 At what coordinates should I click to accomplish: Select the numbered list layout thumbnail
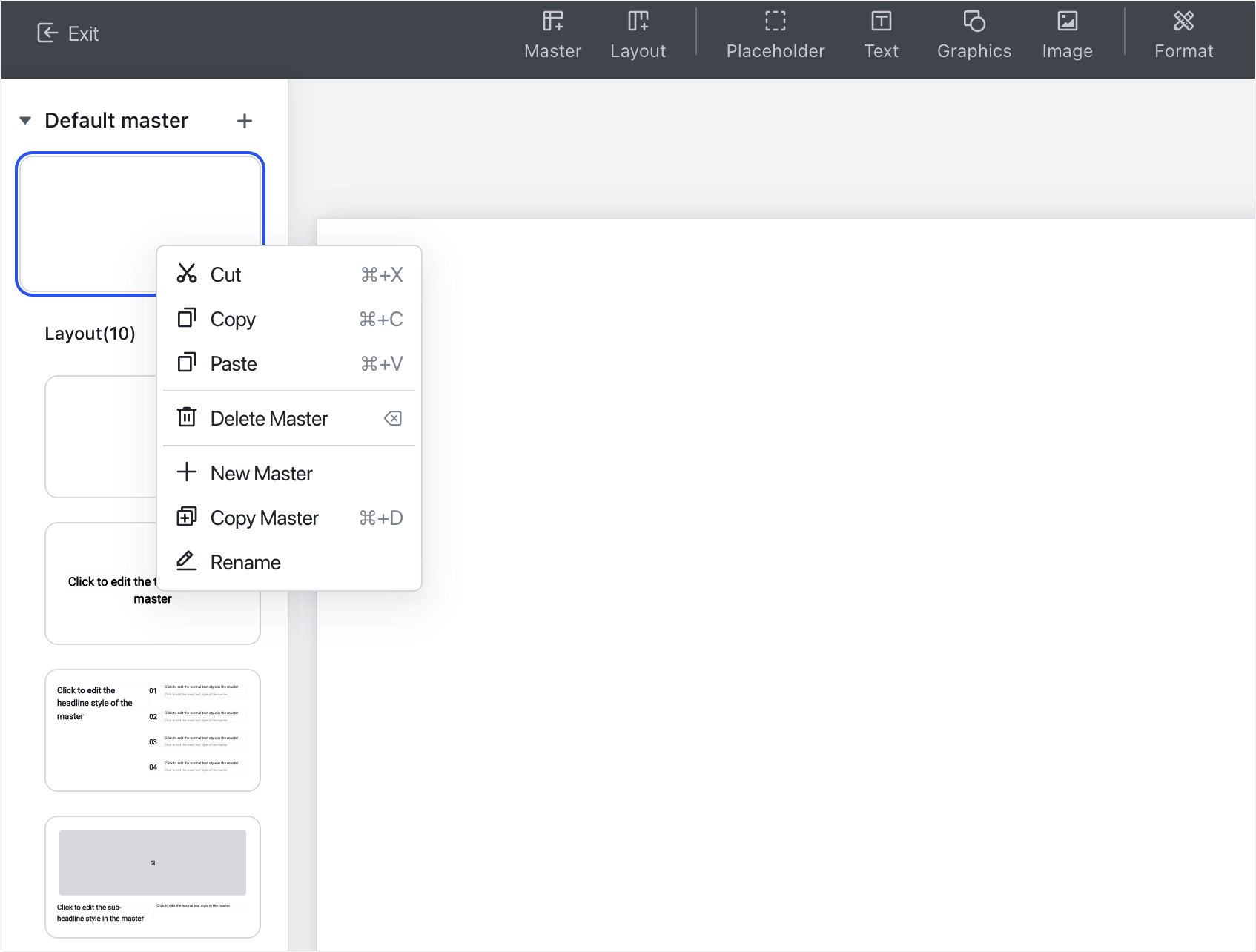(152, 730)
